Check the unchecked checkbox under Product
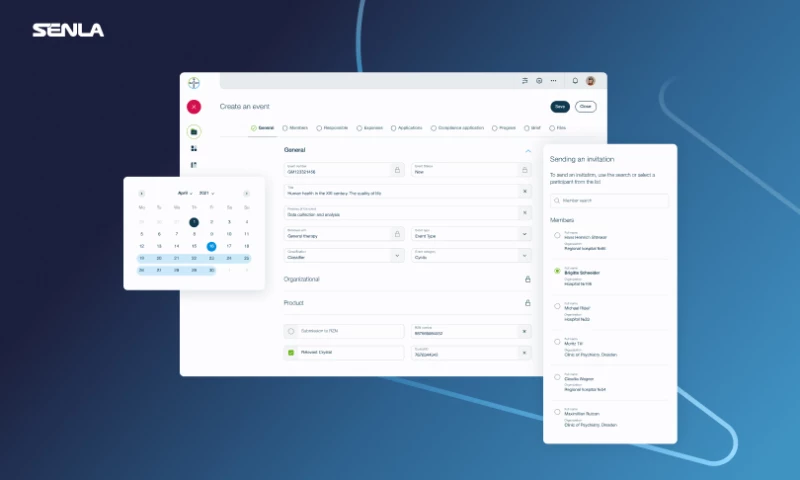 [291, 331]
